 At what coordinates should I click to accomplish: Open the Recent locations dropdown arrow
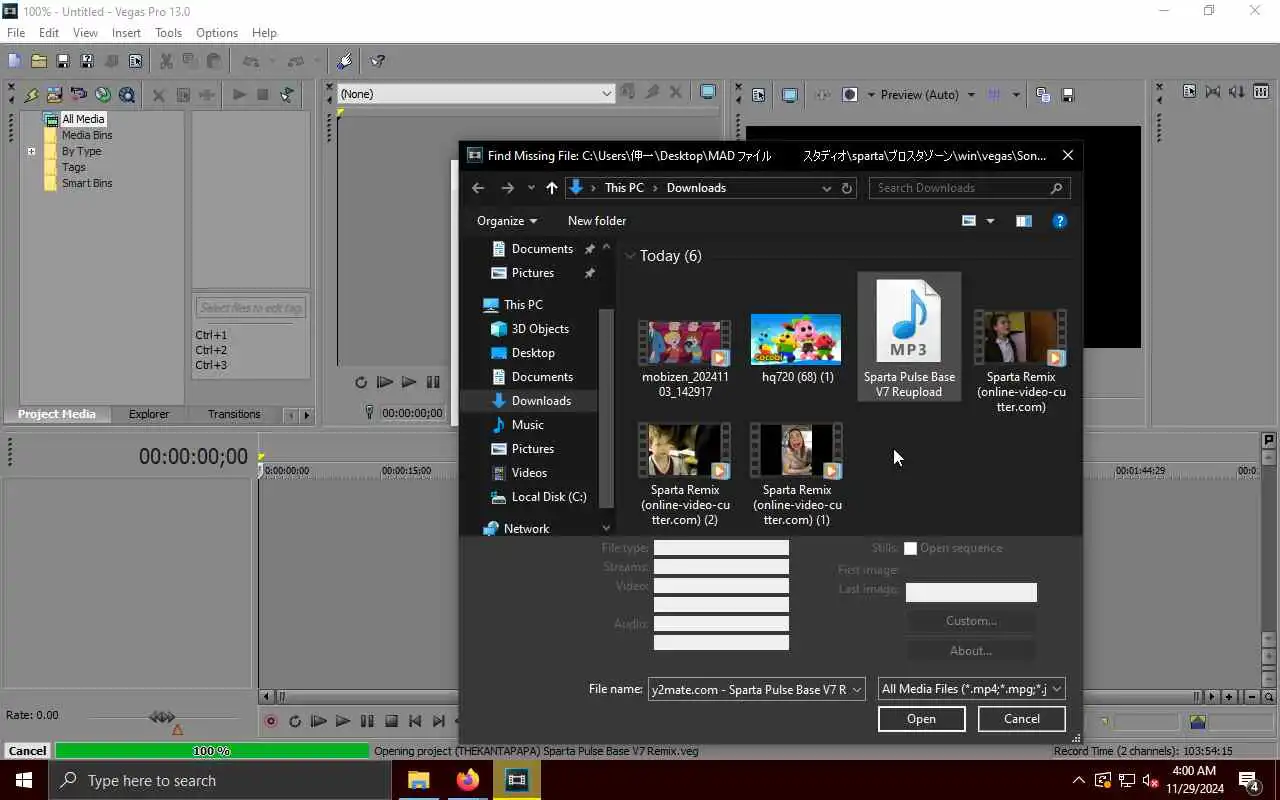coord(531,188)
